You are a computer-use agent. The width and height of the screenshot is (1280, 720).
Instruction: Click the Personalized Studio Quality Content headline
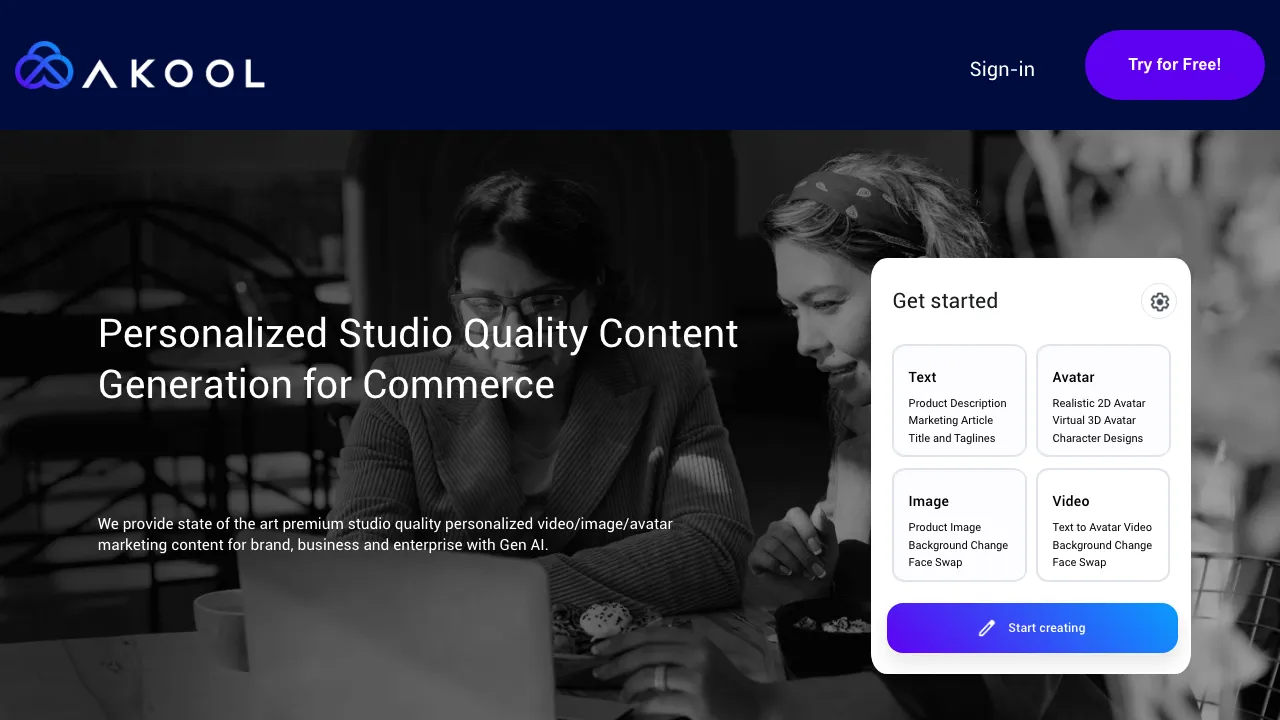pos(418,359)
